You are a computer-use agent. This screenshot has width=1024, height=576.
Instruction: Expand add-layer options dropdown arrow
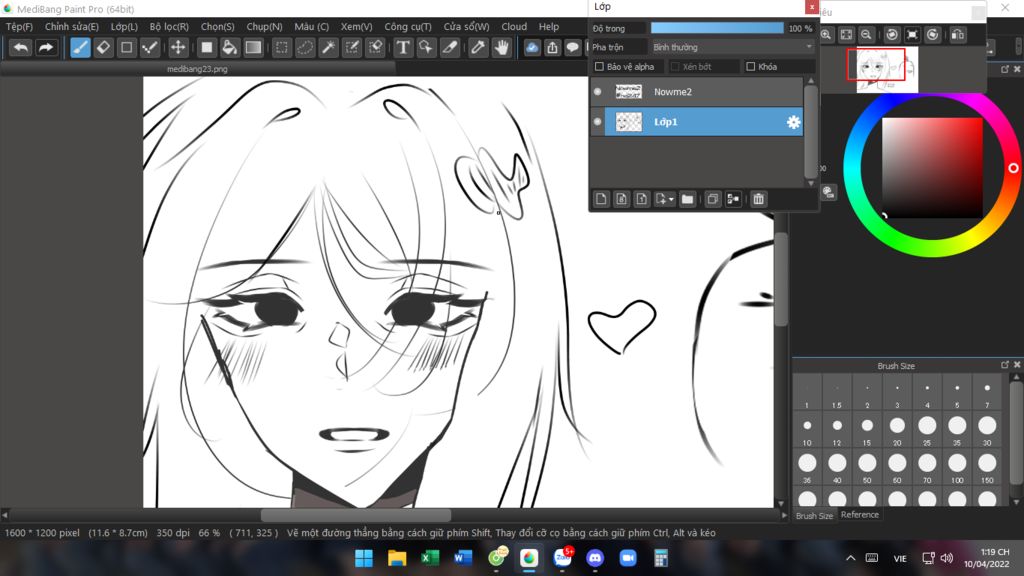(671, 199)
